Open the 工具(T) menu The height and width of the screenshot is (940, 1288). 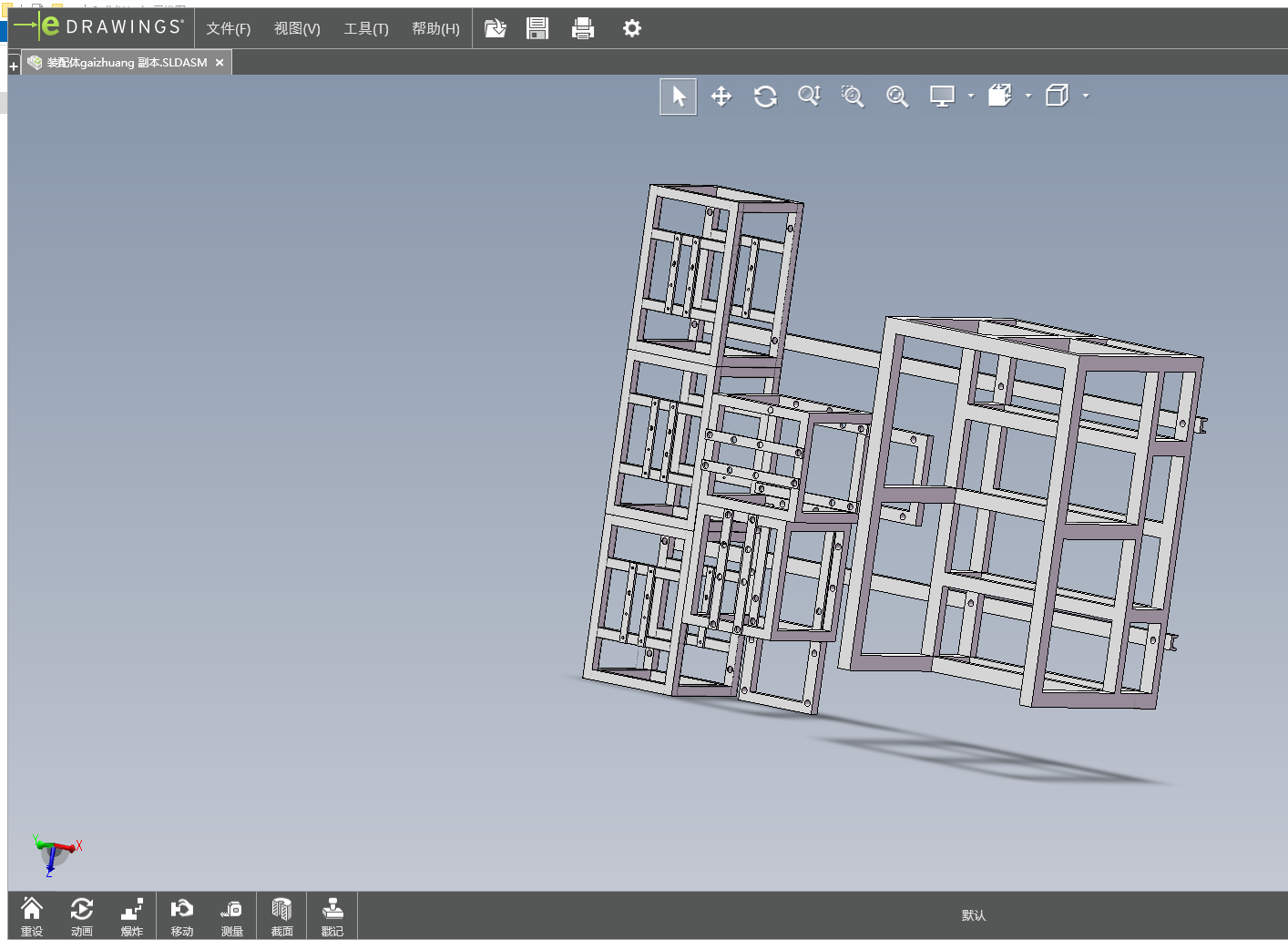point(365,28)
